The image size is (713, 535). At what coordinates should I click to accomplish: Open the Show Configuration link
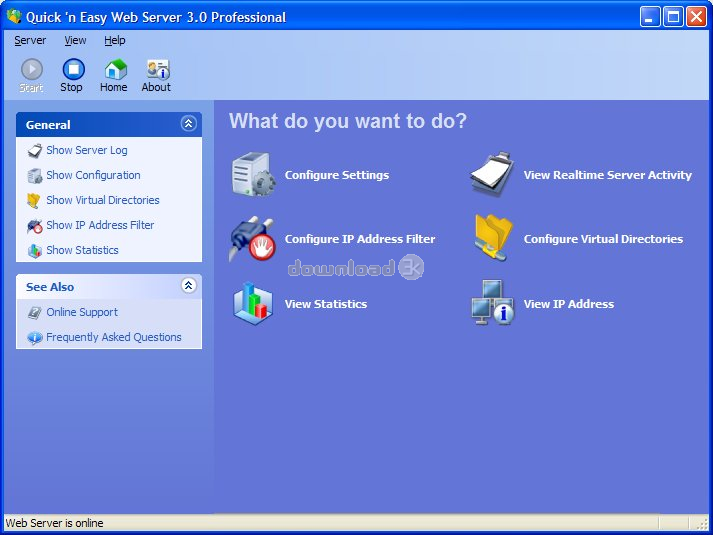tap(93, 175)
